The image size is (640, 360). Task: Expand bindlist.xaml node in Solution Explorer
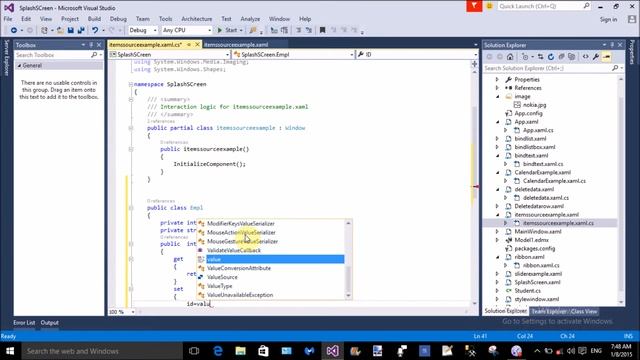[497, 139]
